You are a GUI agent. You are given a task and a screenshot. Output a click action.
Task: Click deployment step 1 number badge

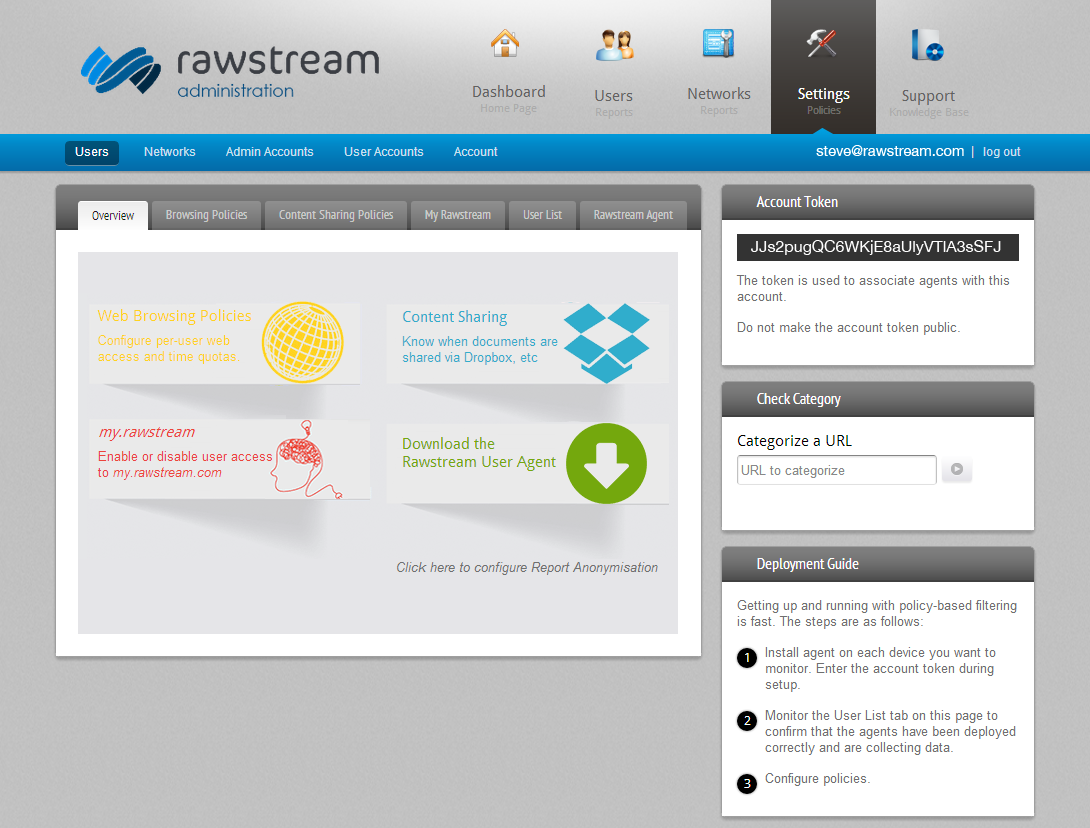(x=747, y=658)
